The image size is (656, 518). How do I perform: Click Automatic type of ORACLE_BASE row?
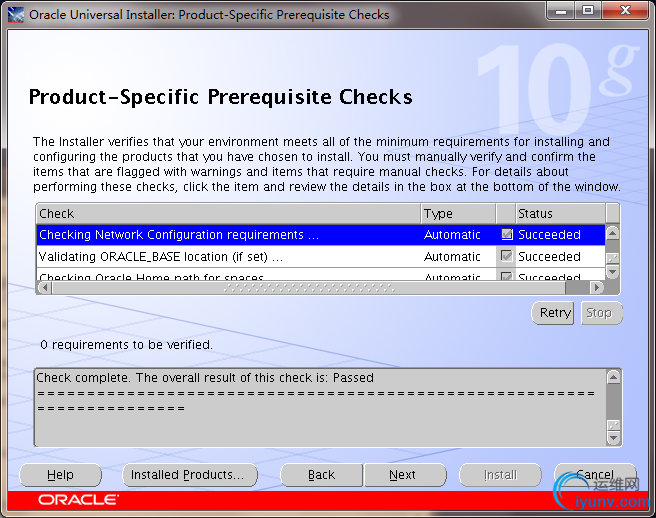click(x=452, y=256)
